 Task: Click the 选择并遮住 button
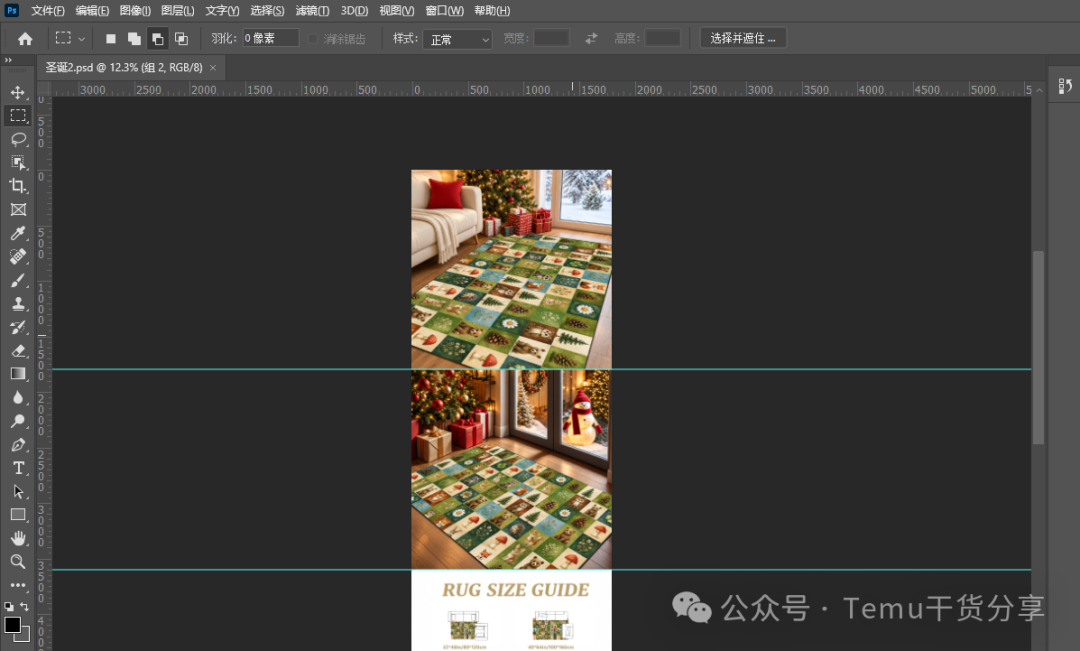pyautogui.click(x=743, y=39)
